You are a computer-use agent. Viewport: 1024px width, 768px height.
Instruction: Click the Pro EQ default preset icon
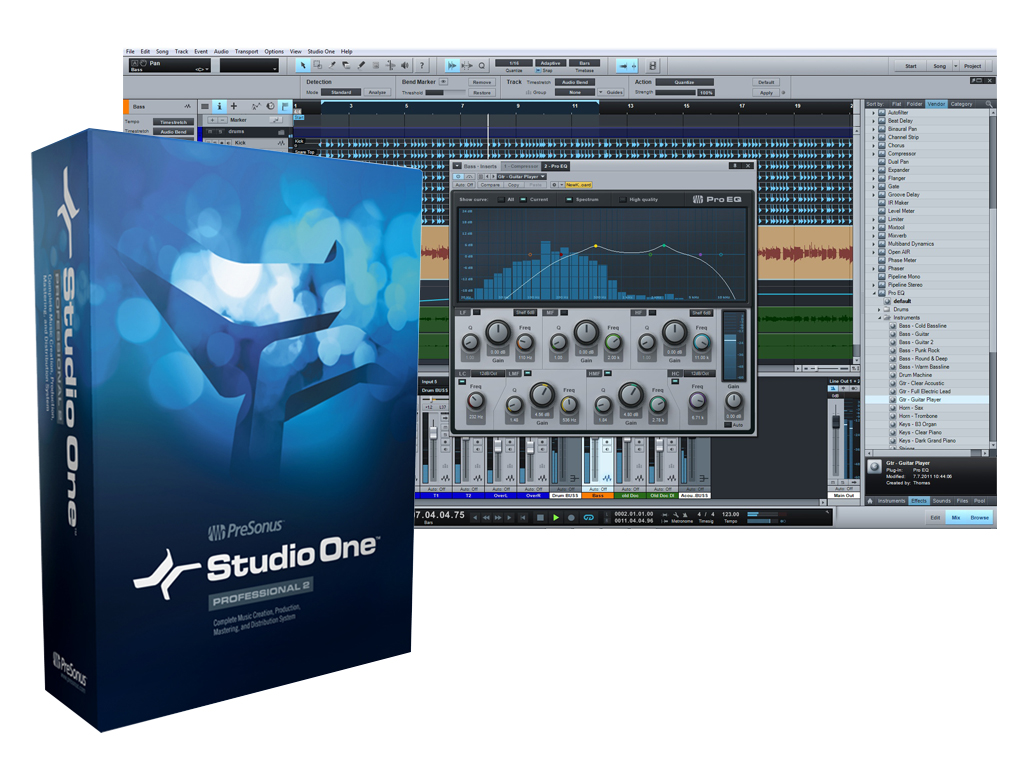pyautogui.click(x=884, y=301)
